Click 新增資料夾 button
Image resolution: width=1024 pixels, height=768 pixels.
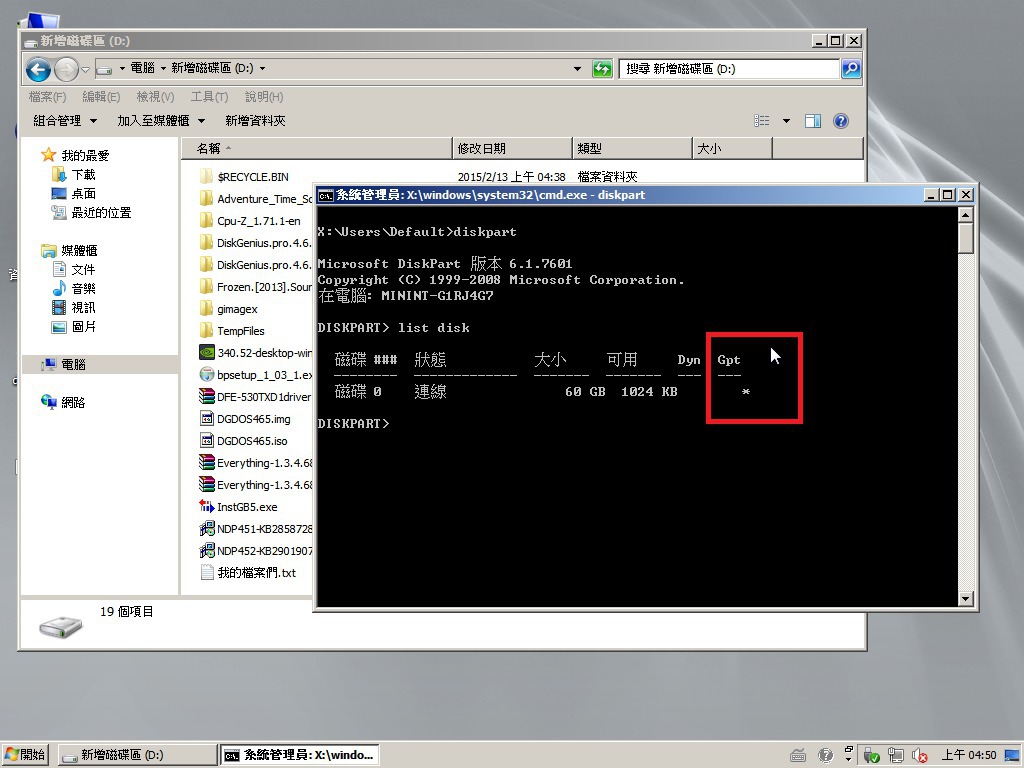(x=255, y=121)
